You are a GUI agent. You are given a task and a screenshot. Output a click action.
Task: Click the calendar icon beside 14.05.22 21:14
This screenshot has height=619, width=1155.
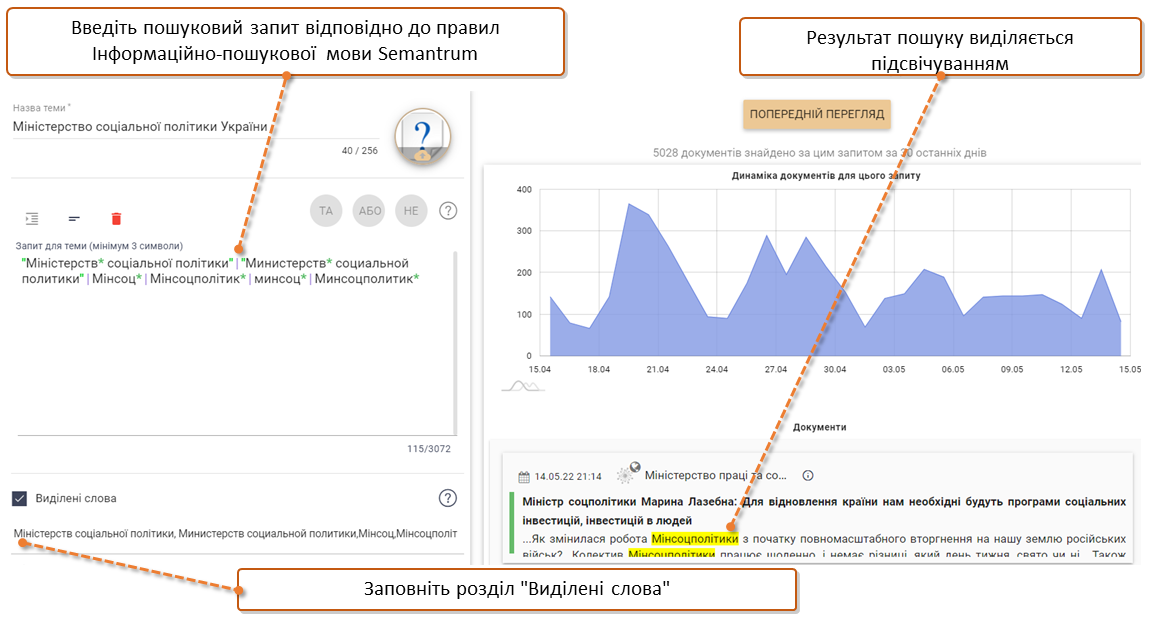(x=524, y=477)
